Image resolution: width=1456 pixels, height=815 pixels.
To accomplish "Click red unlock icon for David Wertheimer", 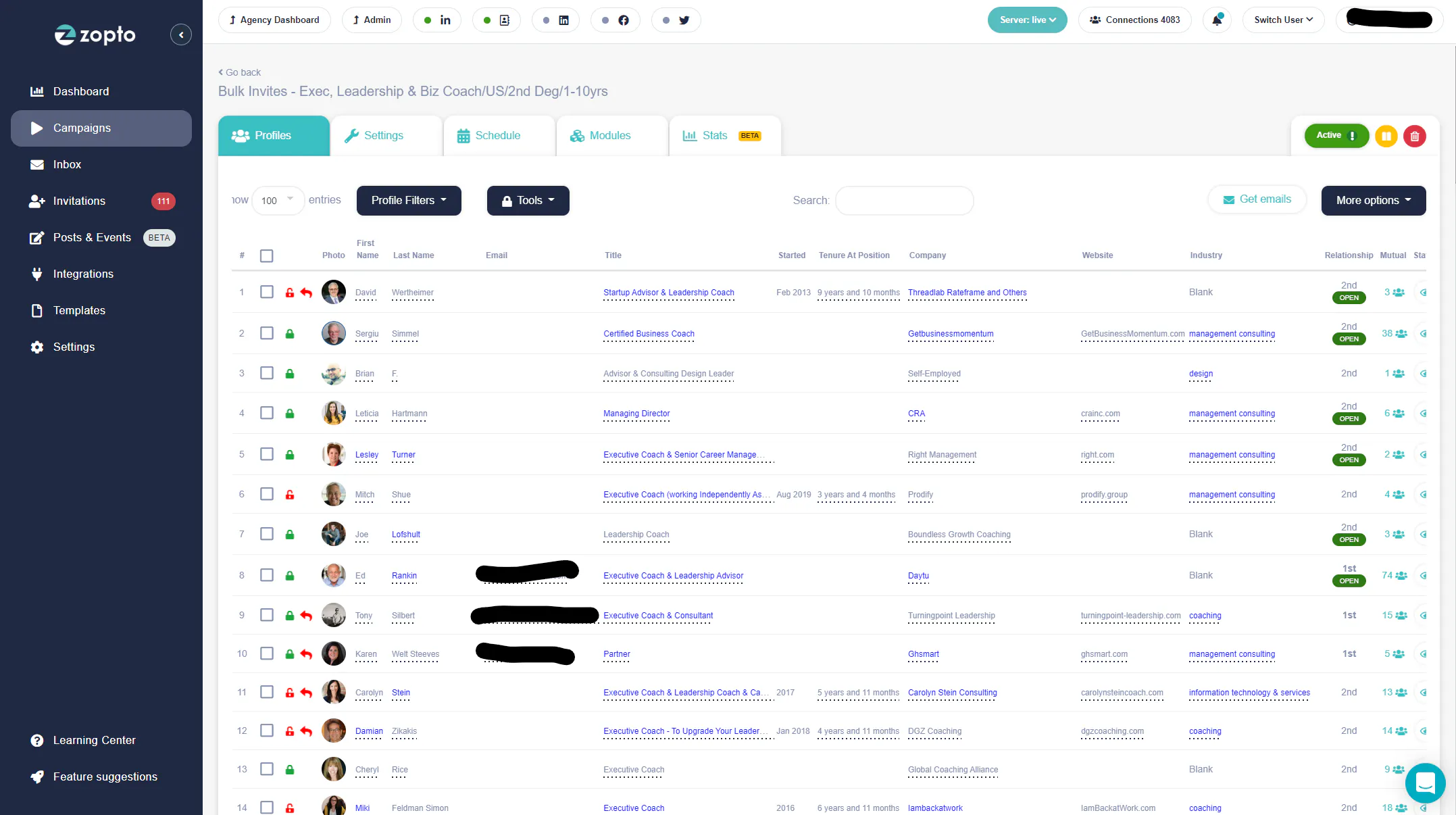I will [289, 293].
